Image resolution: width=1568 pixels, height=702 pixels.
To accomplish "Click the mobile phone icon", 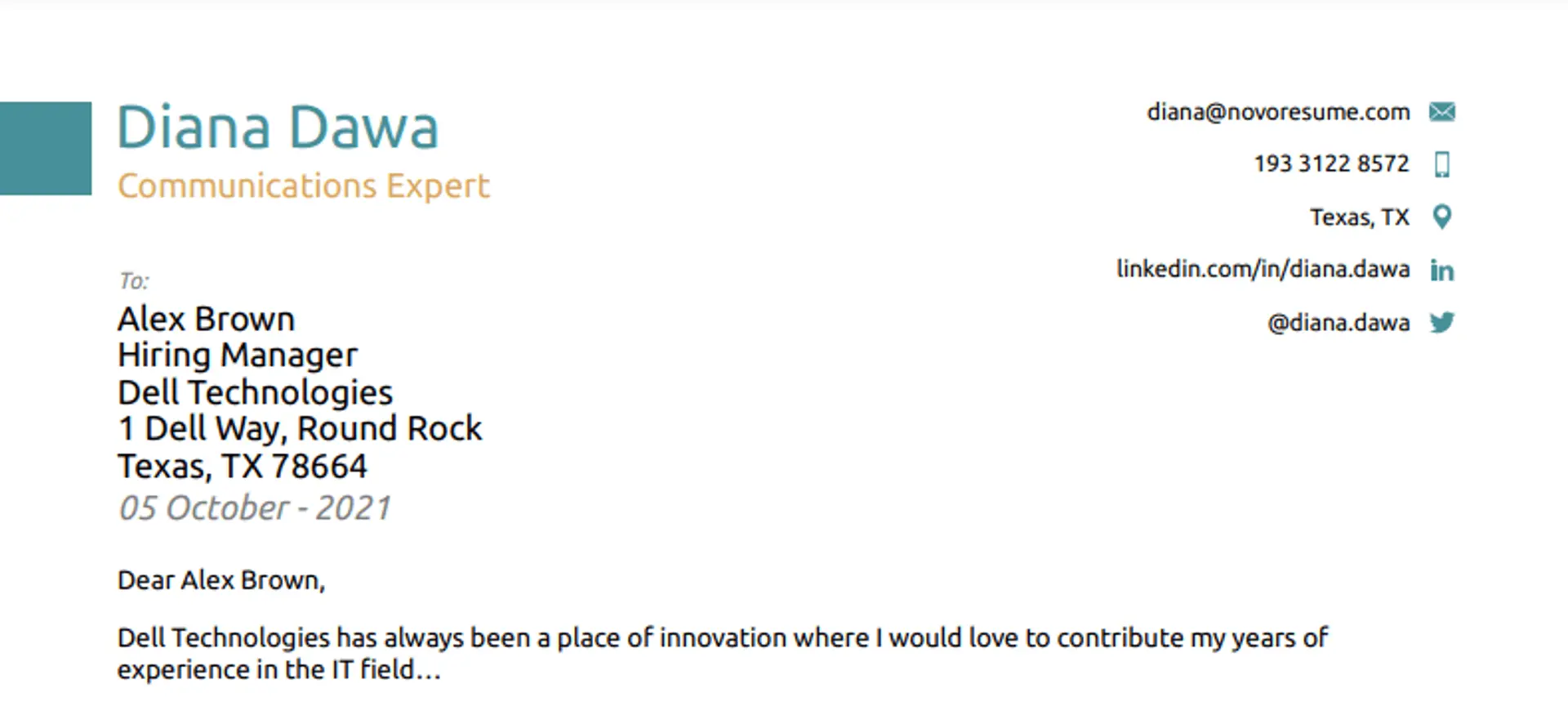I will (1441, 164).
